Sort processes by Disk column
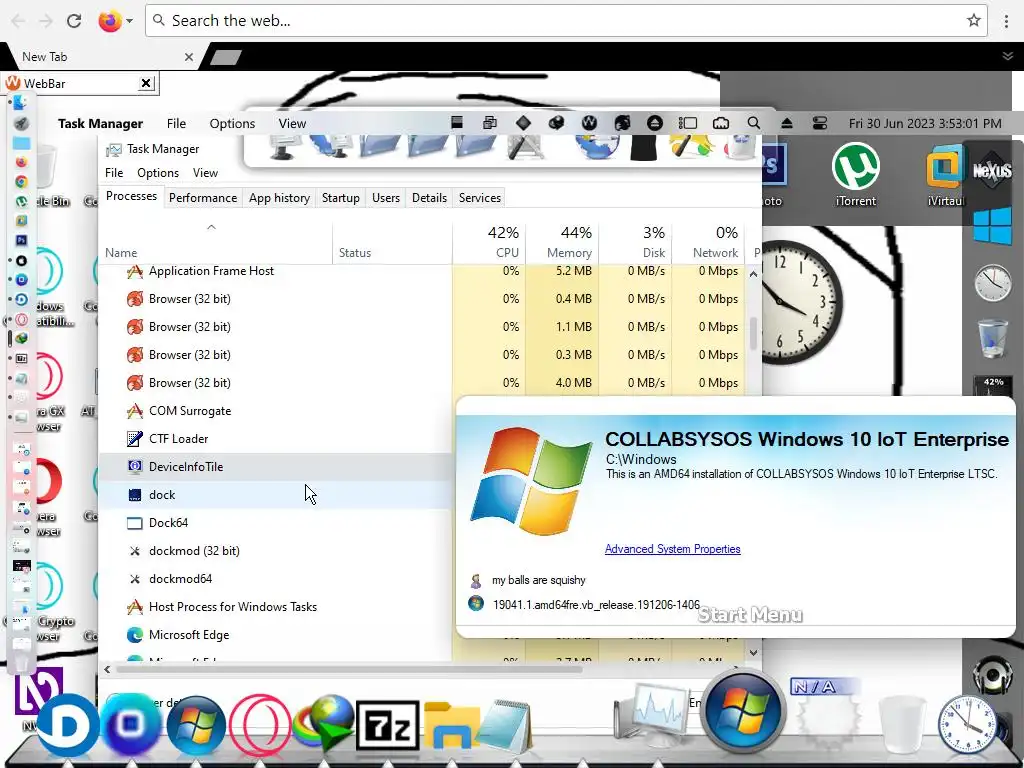This screenshot has height=768, width=1024. (636, 242)
